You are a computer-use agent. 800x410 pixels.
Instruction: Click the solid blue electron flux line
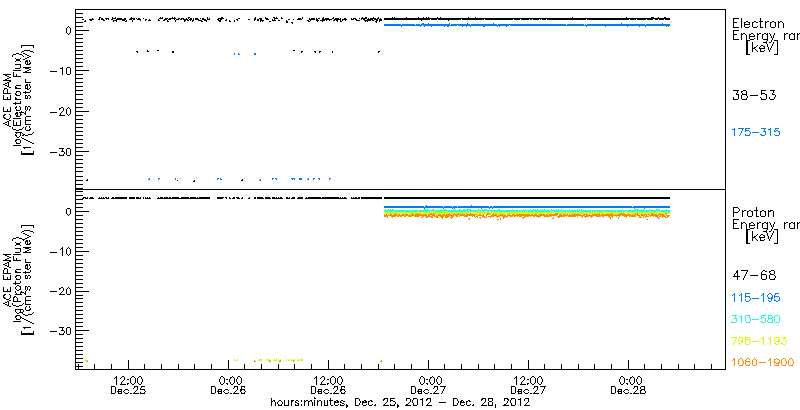pos(527,24)
